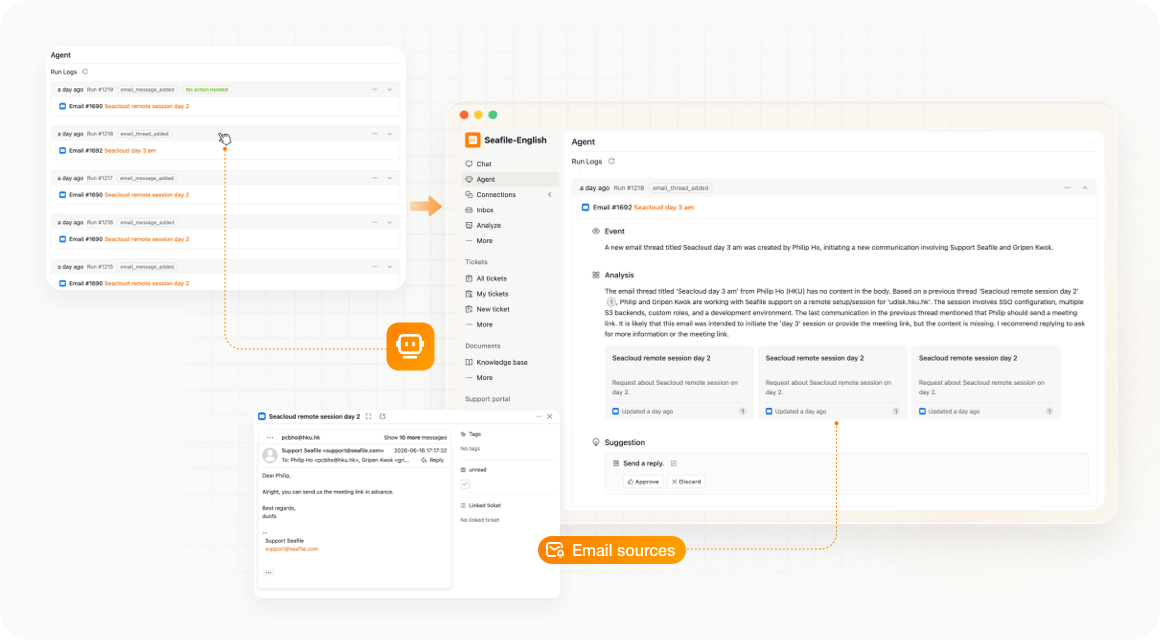Expand Run #1218 in the left panel
The image size is (1160, 640).
click(x=390, y=134)
